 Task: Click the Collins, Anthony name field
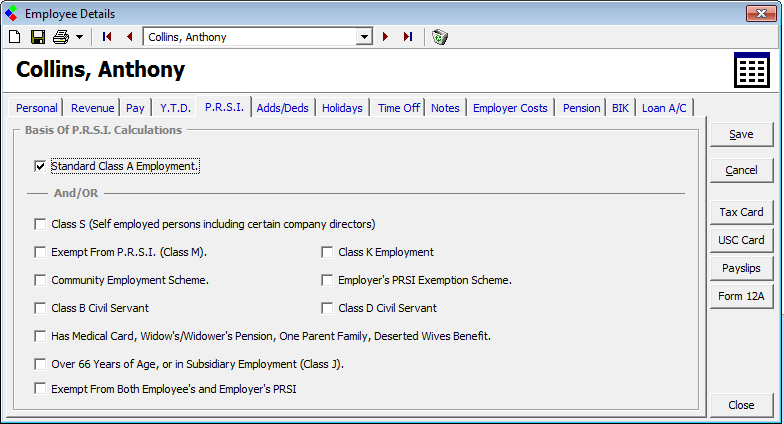tap(250, 36)
